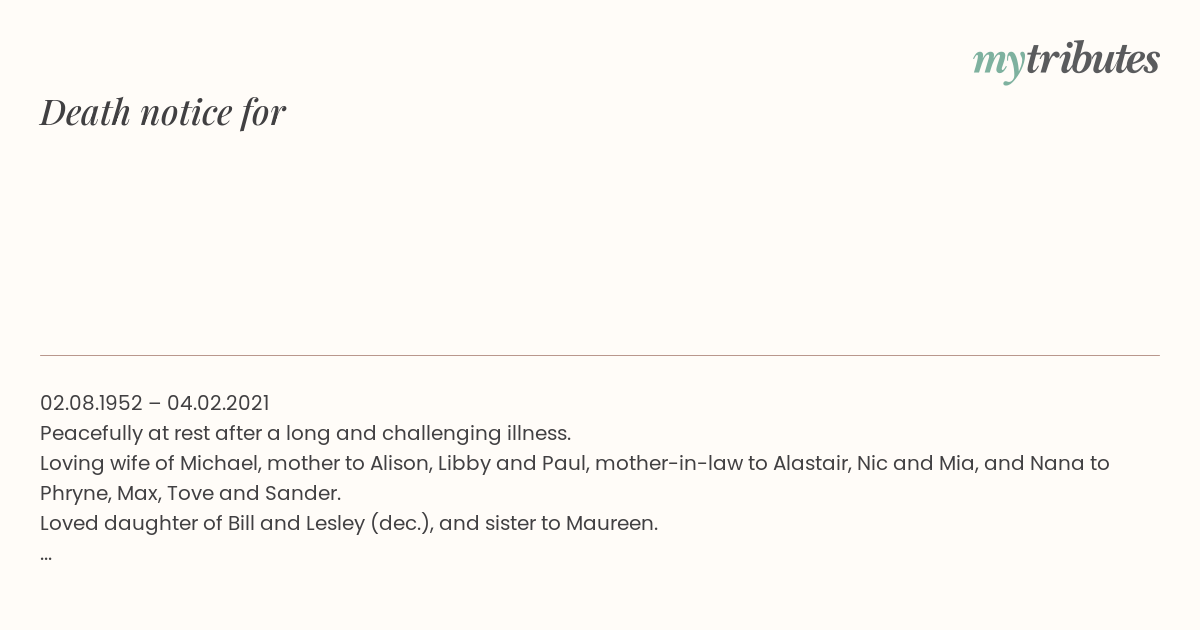Click the "(dec.)" abbreviation
This screenshot has height=630, width=1200.
[x=402, y=523]
